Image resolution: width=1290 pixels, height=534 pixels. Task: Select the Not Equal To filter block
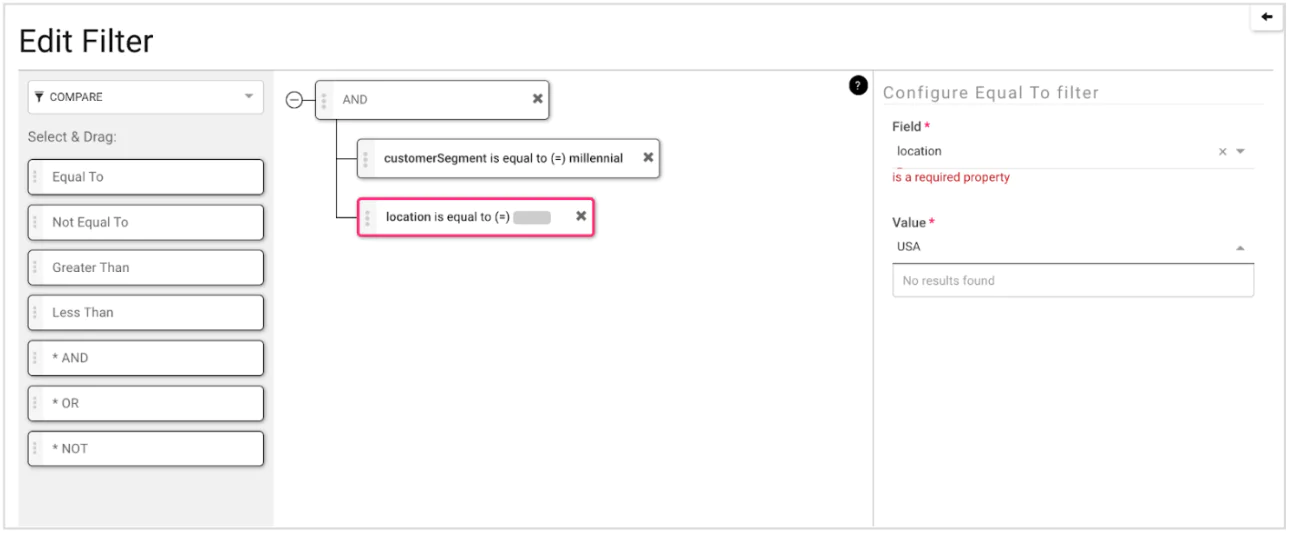[x=146, y=222]
